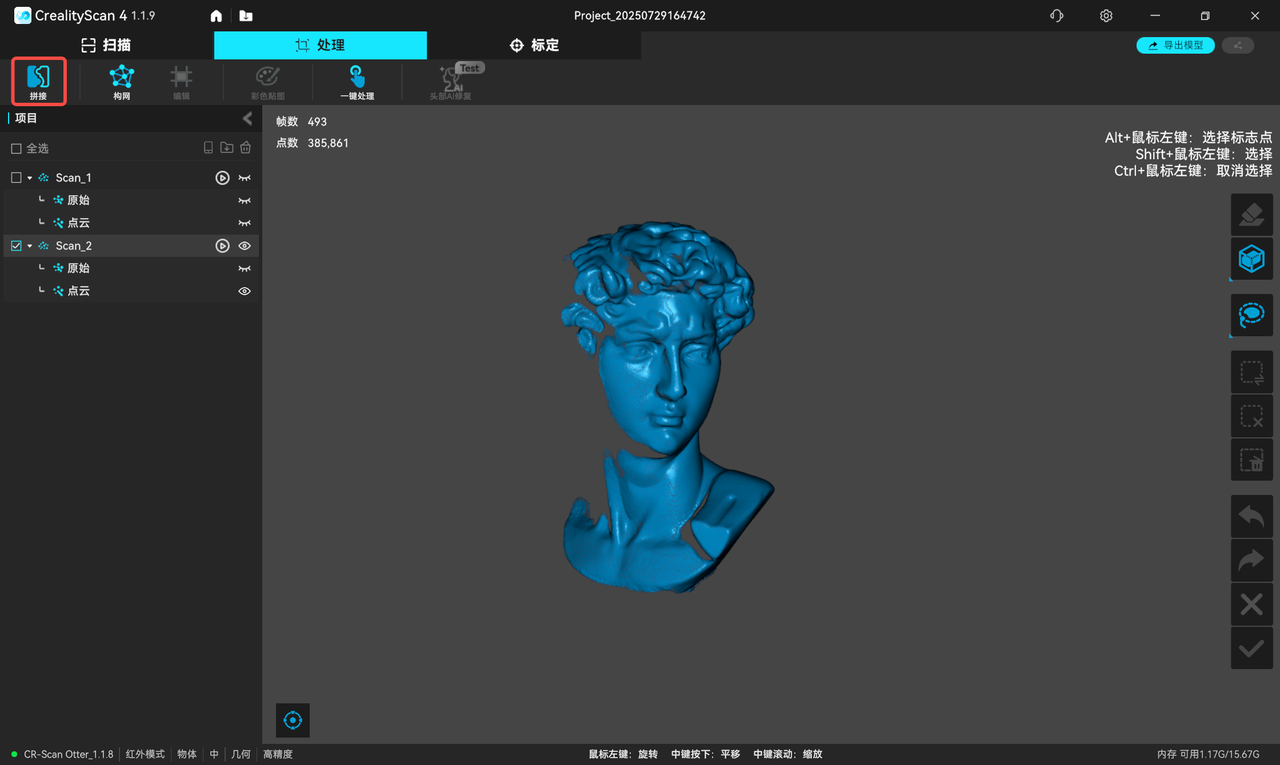Select 原始 under Scan_1
Screen dimensions: 1280x765
coord(131,200)
